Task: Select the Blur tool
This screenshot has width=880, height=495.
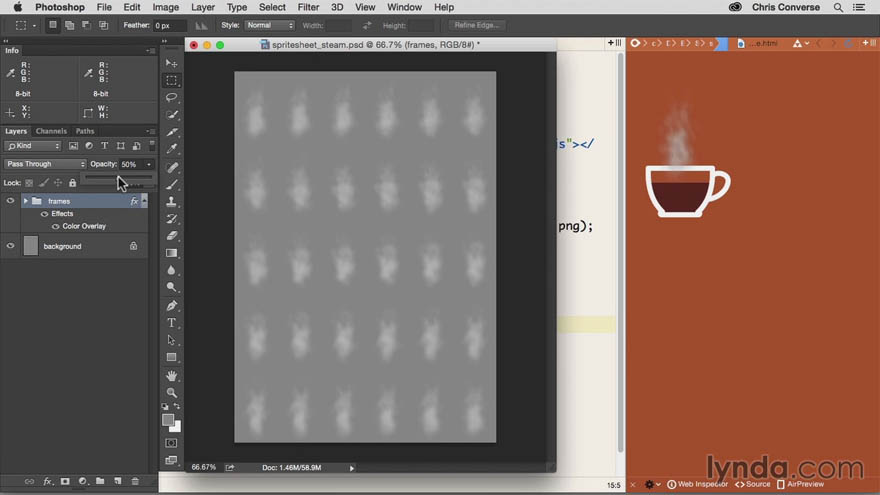Action: [172, 271]
